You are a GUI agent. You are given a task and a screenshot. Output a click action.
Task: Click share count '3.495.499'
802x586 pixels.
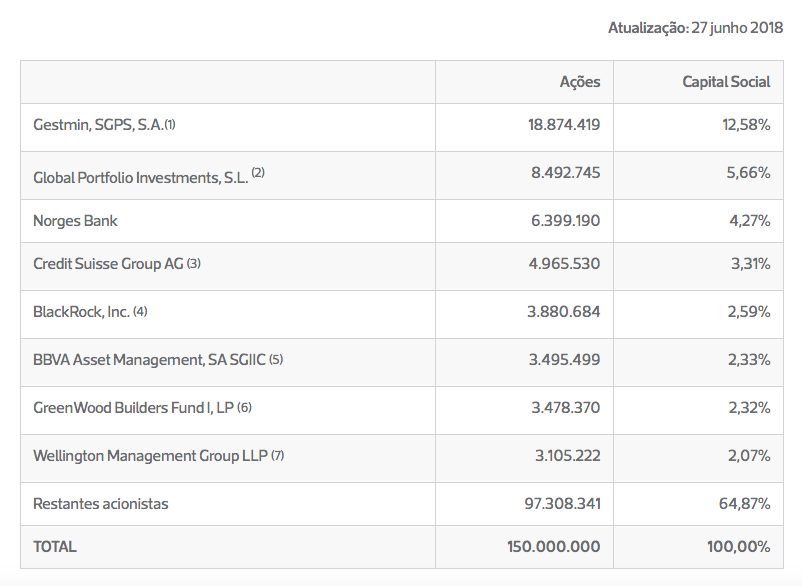[x=564, y=360]
